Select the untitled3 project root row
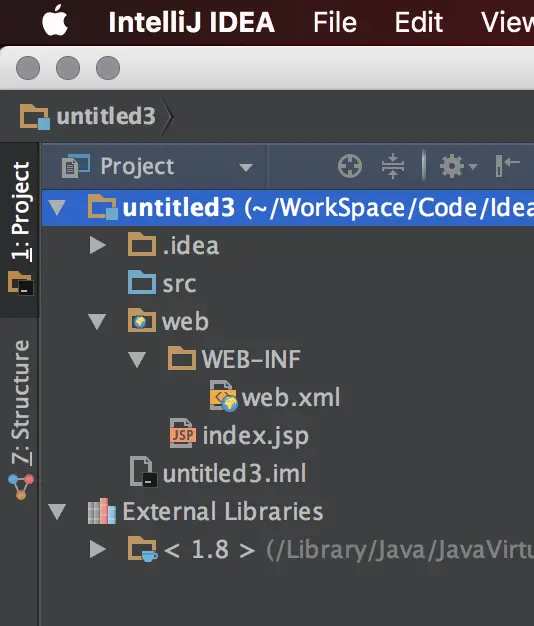The image size is (534, 626). click(x=288, y=208)
